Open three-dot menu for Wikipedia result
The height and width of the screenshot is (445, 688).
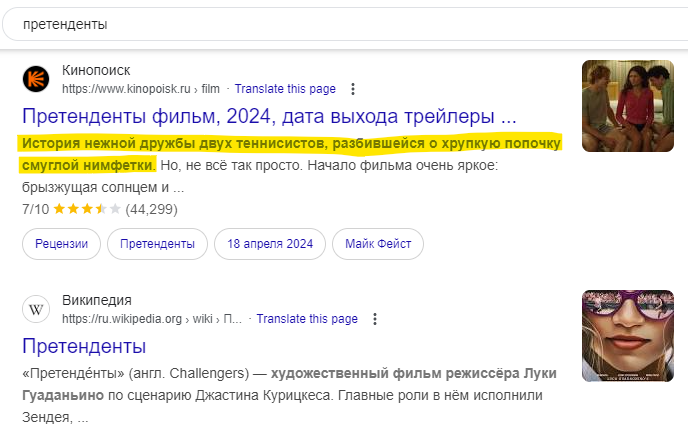tap(375, 319)
